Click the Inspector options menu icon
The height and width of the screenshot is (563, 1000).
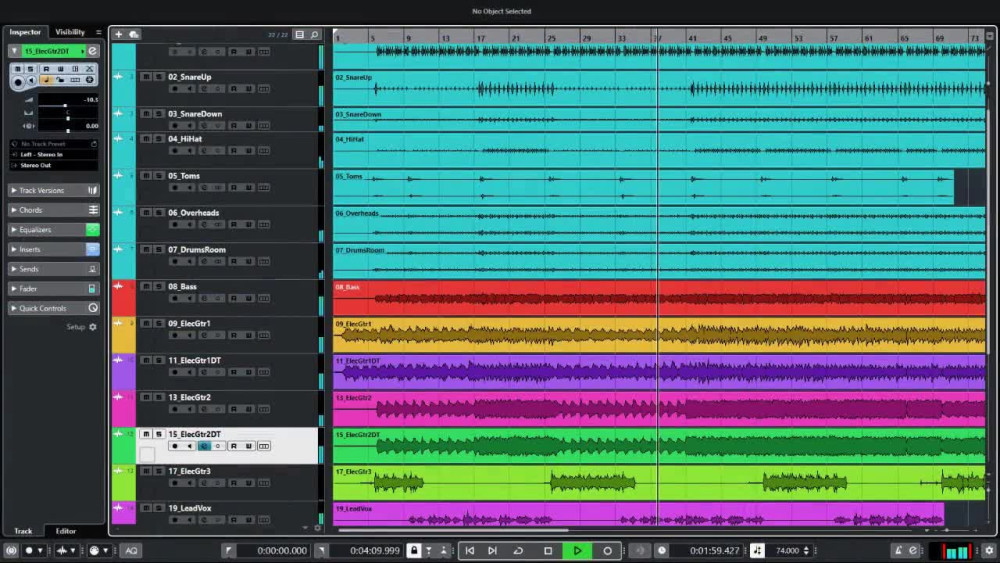pos(98,32)
